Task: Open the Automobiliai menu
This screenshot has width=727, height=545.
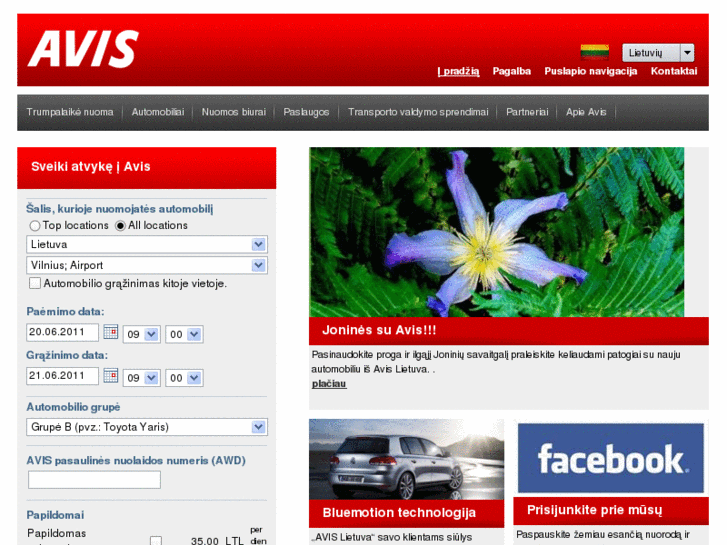Action: point(158,112)
